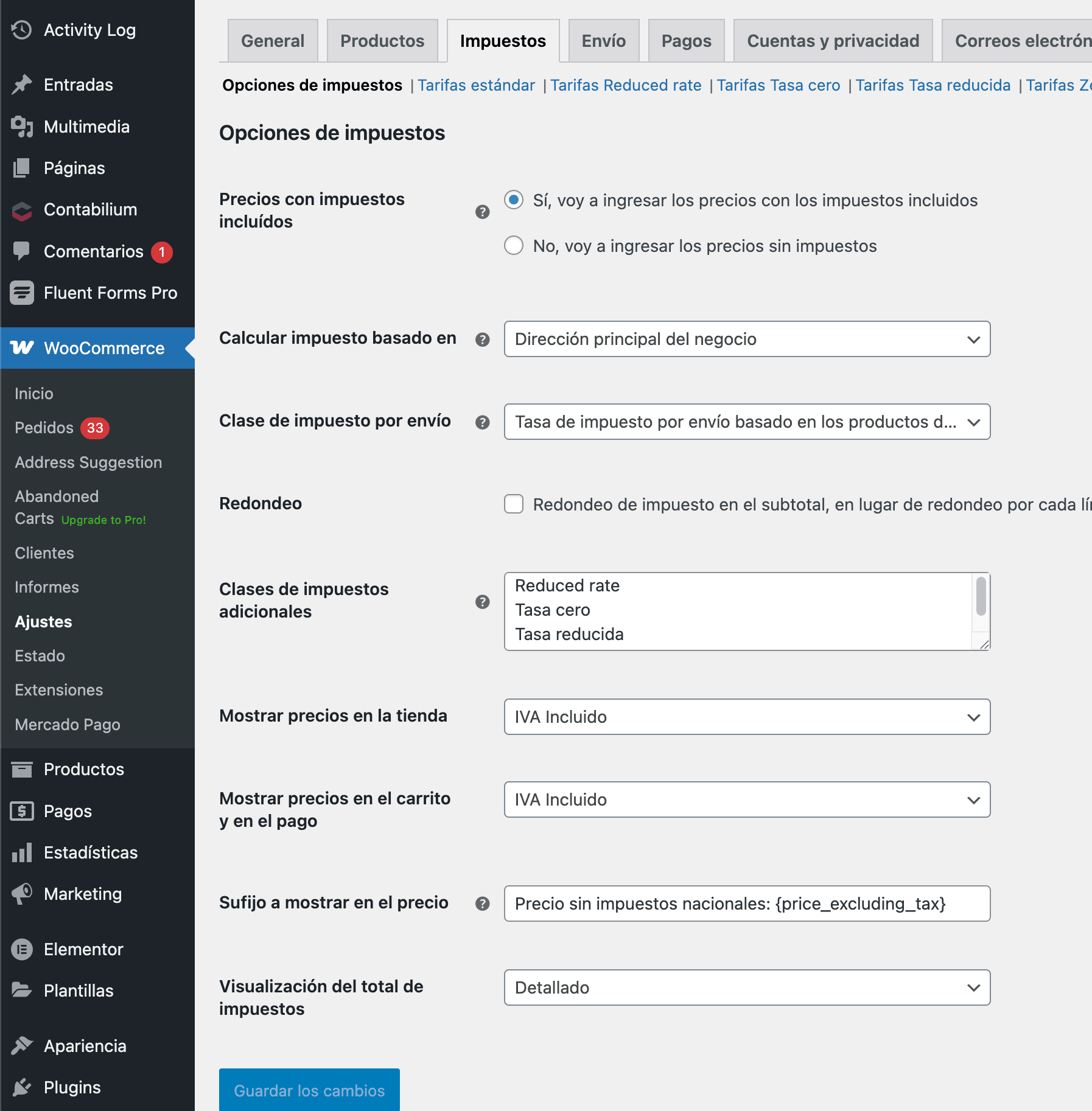Click the Activity Log clock icon

tap(22, 29)
